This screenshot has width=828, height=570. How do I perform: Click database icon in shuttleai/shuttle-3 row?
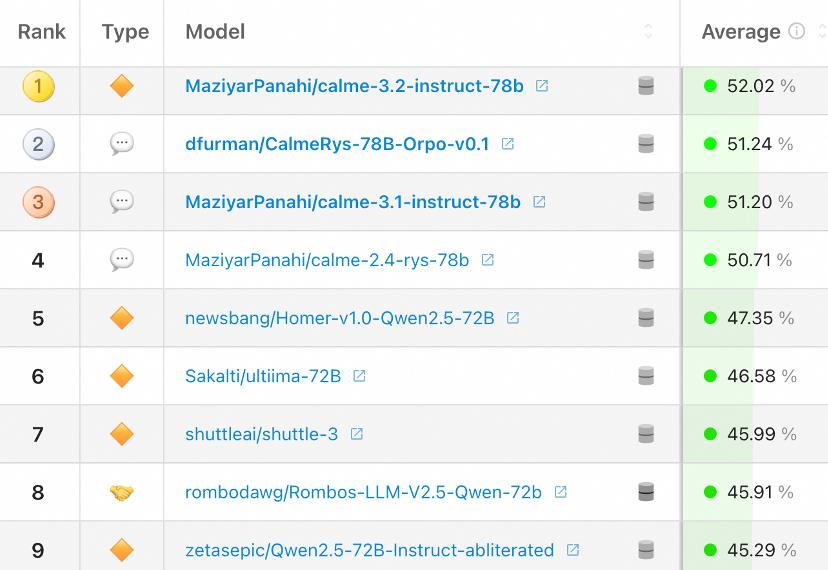646,434
